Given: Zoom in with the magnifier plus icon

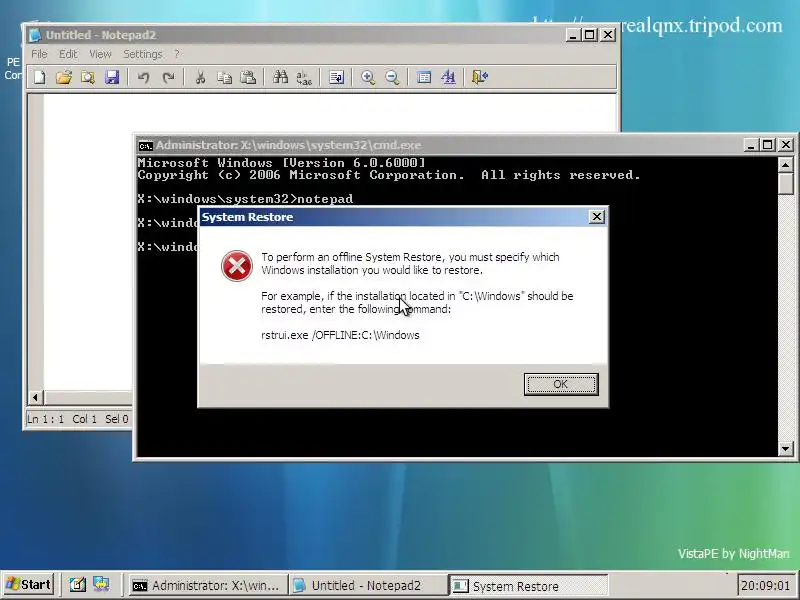Looking at the screenshot, I should coord(368,77).
